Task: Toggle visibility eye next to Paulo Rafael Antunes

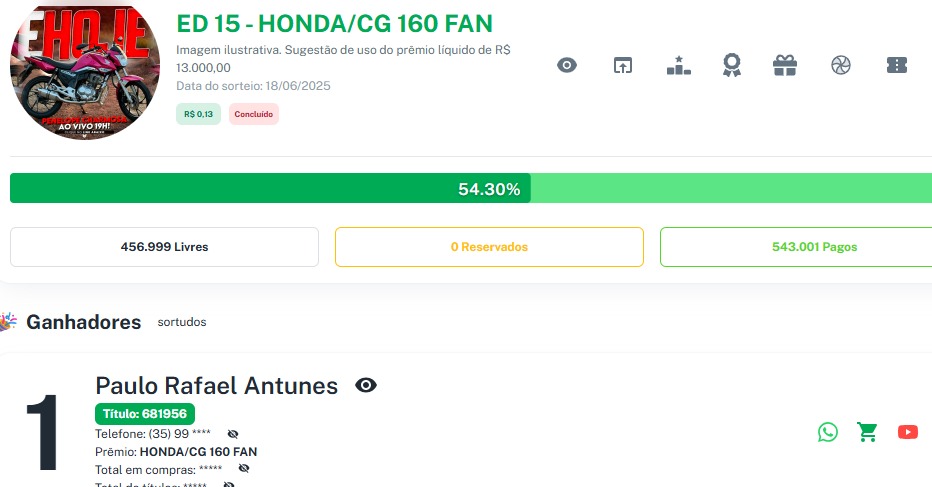Action: 366,386
